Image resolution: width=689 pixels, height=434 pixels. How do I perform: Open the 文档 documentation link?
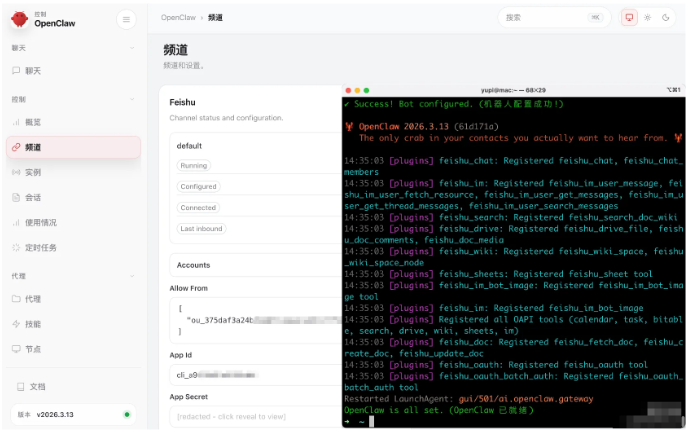pos(37,386)
